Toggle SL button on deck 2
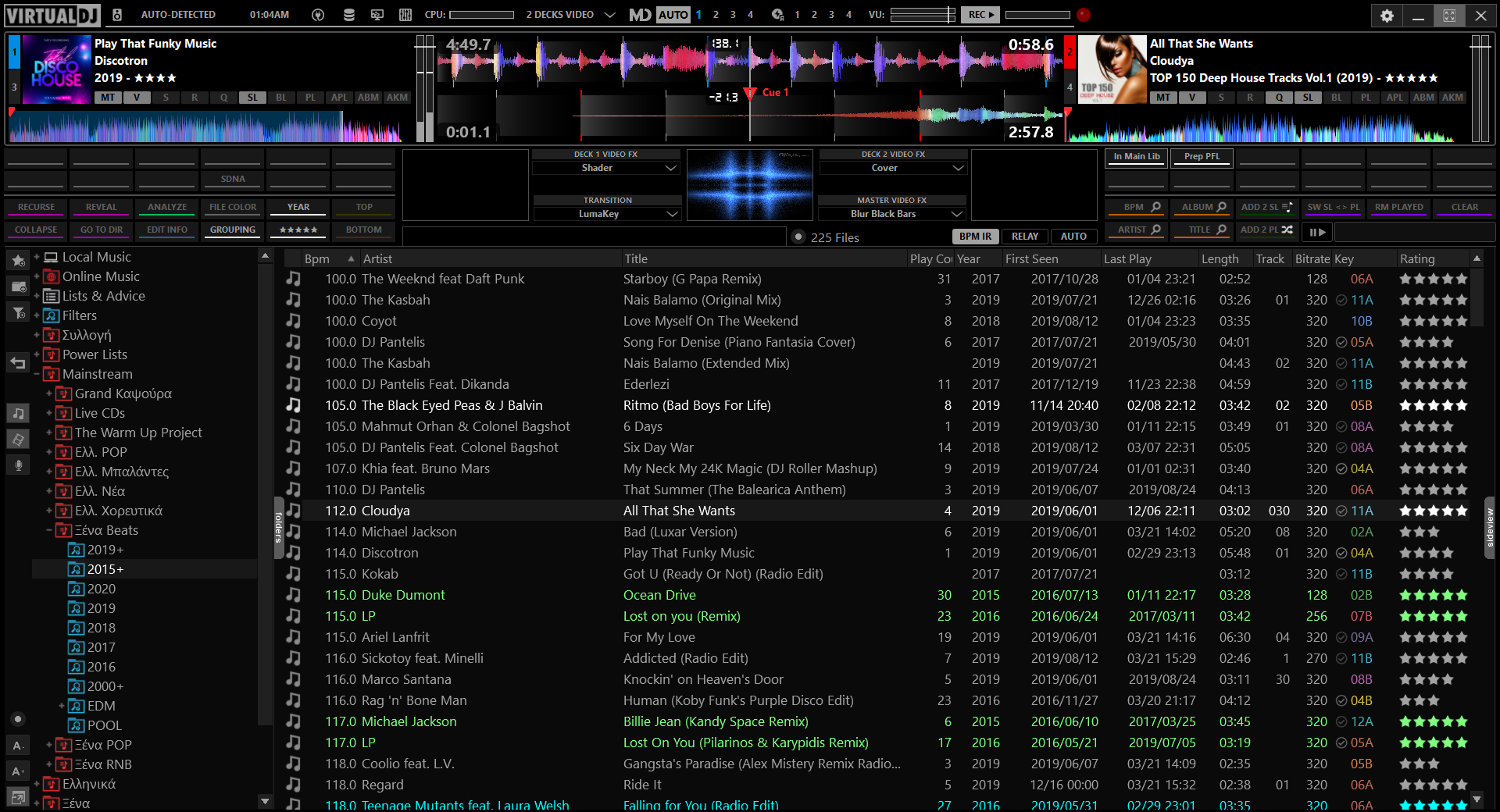1500x812 pixels. click(x=1308, y=98)
